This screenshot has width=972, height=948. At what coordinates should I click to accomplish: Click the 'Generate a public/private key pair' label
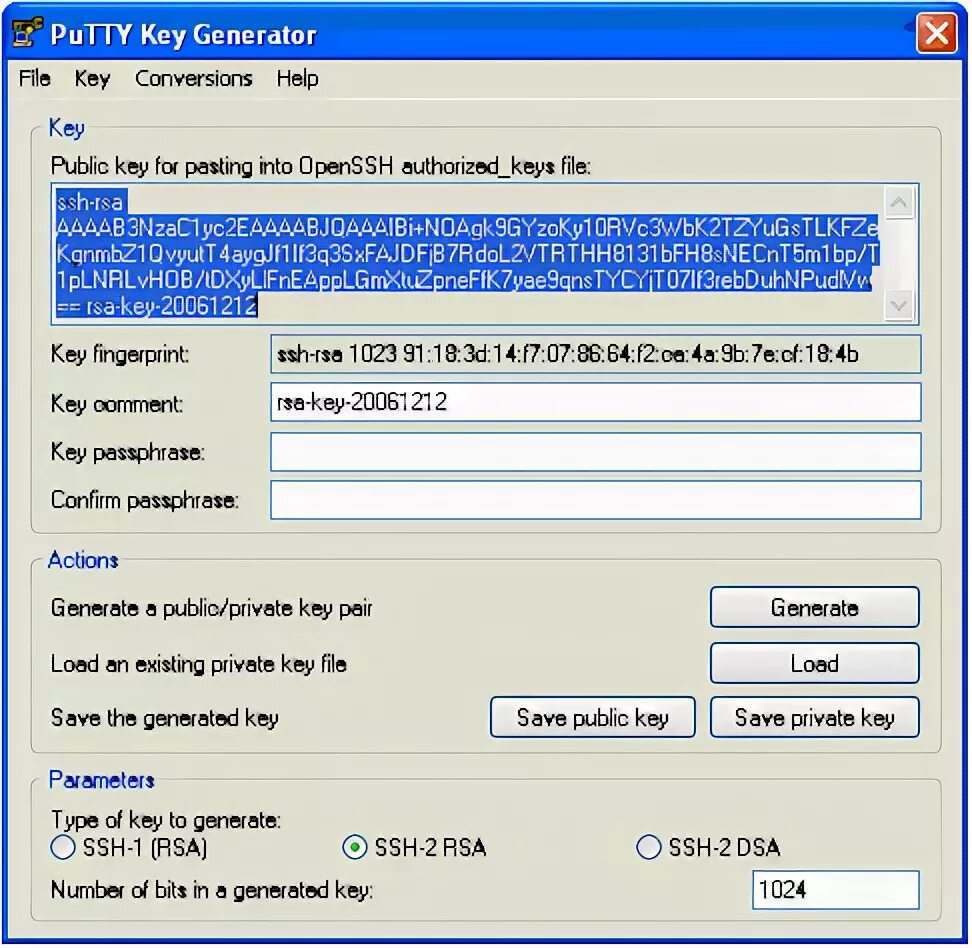coord(211,608)
